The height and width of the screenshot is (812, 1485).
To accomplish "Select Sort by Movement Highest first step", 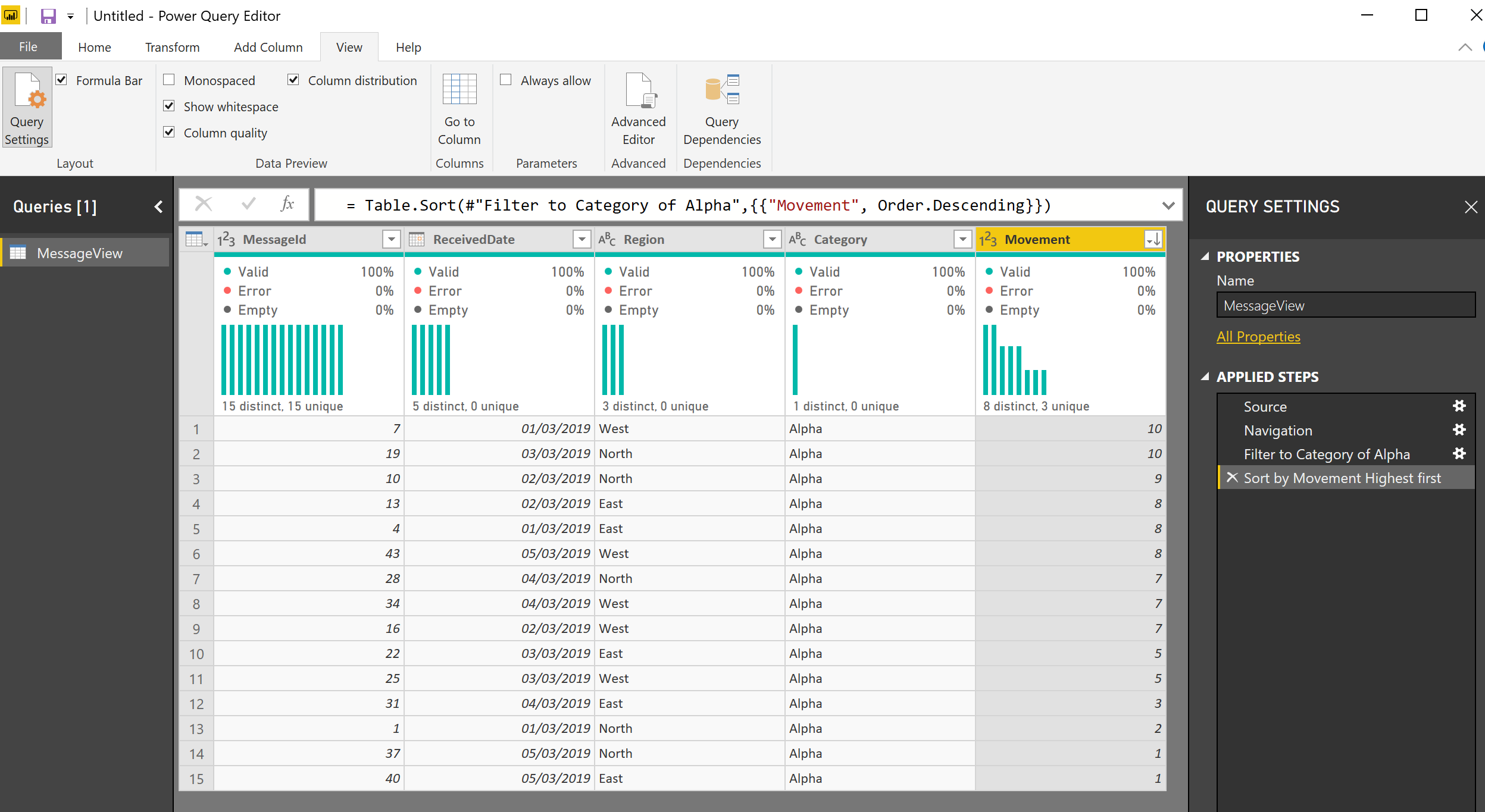I will (1346, 478).
